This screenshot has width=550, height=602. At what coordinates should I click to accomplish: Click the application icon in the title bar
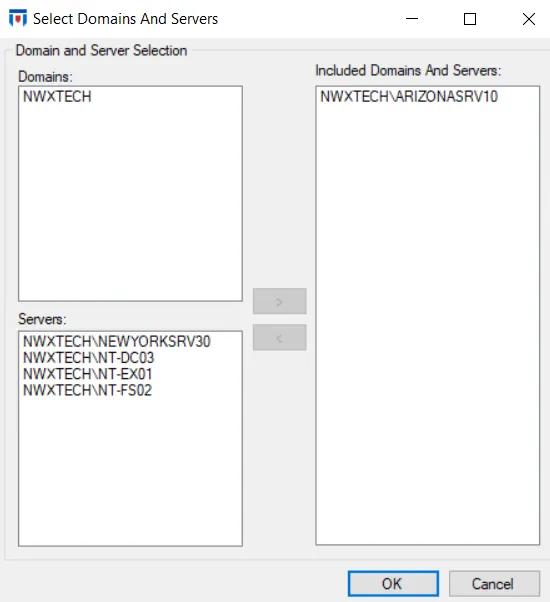point(18,18)
